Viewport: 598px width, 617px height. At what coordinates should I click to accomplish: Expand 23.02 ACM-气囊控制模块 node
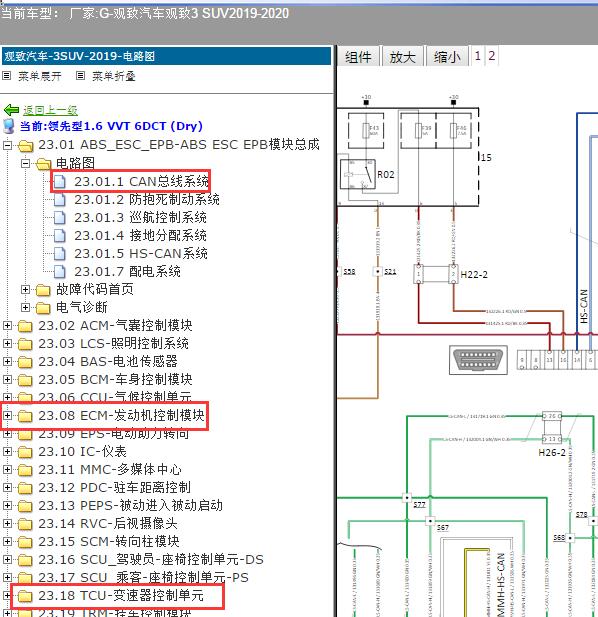[7, 325]
